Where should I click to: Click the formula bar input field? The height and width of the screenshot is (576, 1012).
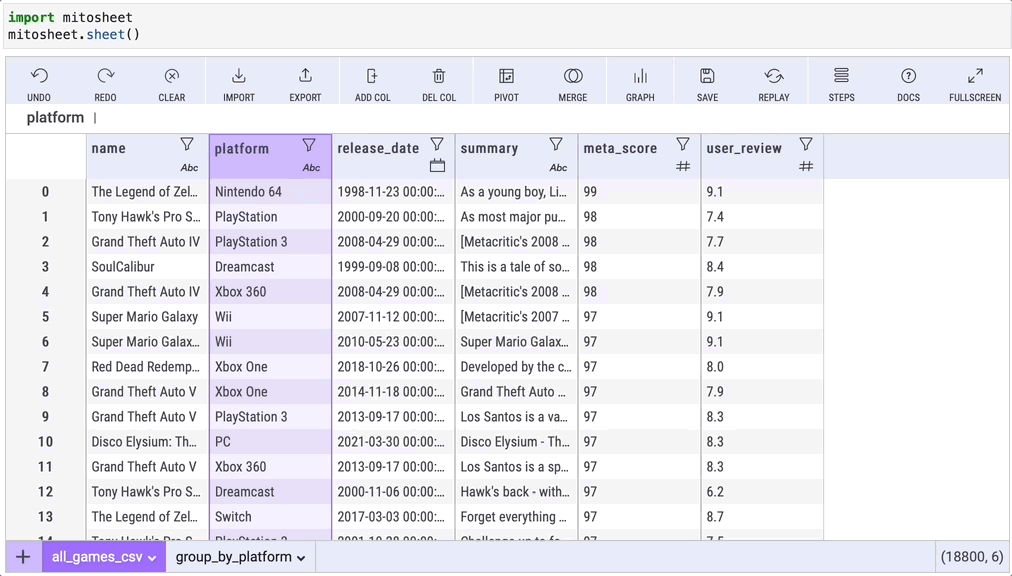pyautogui.click(x=500, y=118)
